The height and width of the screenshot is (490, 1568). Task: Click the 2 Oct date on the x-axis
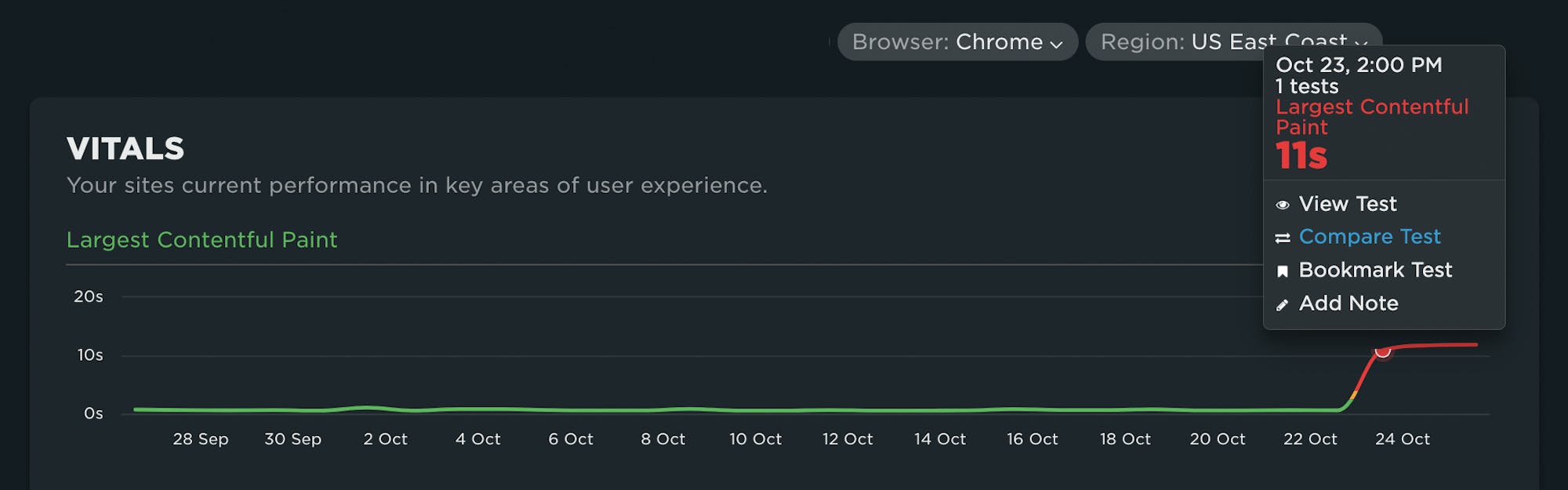385,439
